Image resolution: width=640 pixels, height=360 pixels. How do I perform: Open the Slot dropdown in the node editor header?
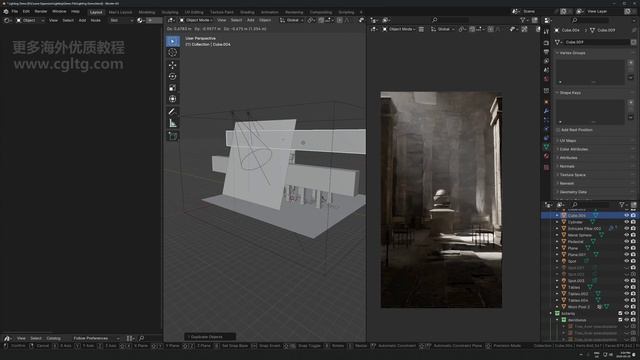[x=121, y=20]
